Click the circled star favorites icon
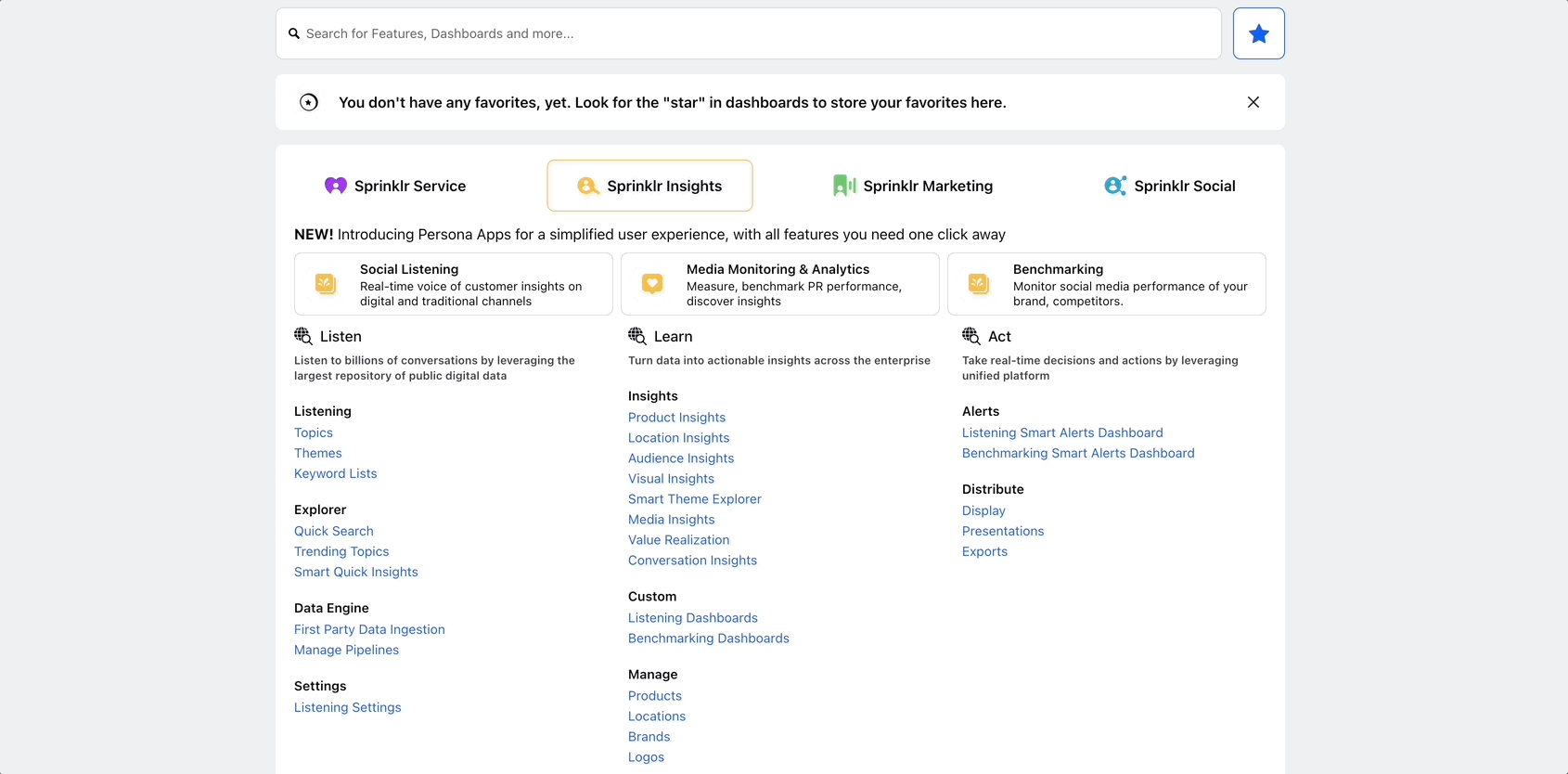This screenshot has height=774, width=1568. (x=309, y=102)
